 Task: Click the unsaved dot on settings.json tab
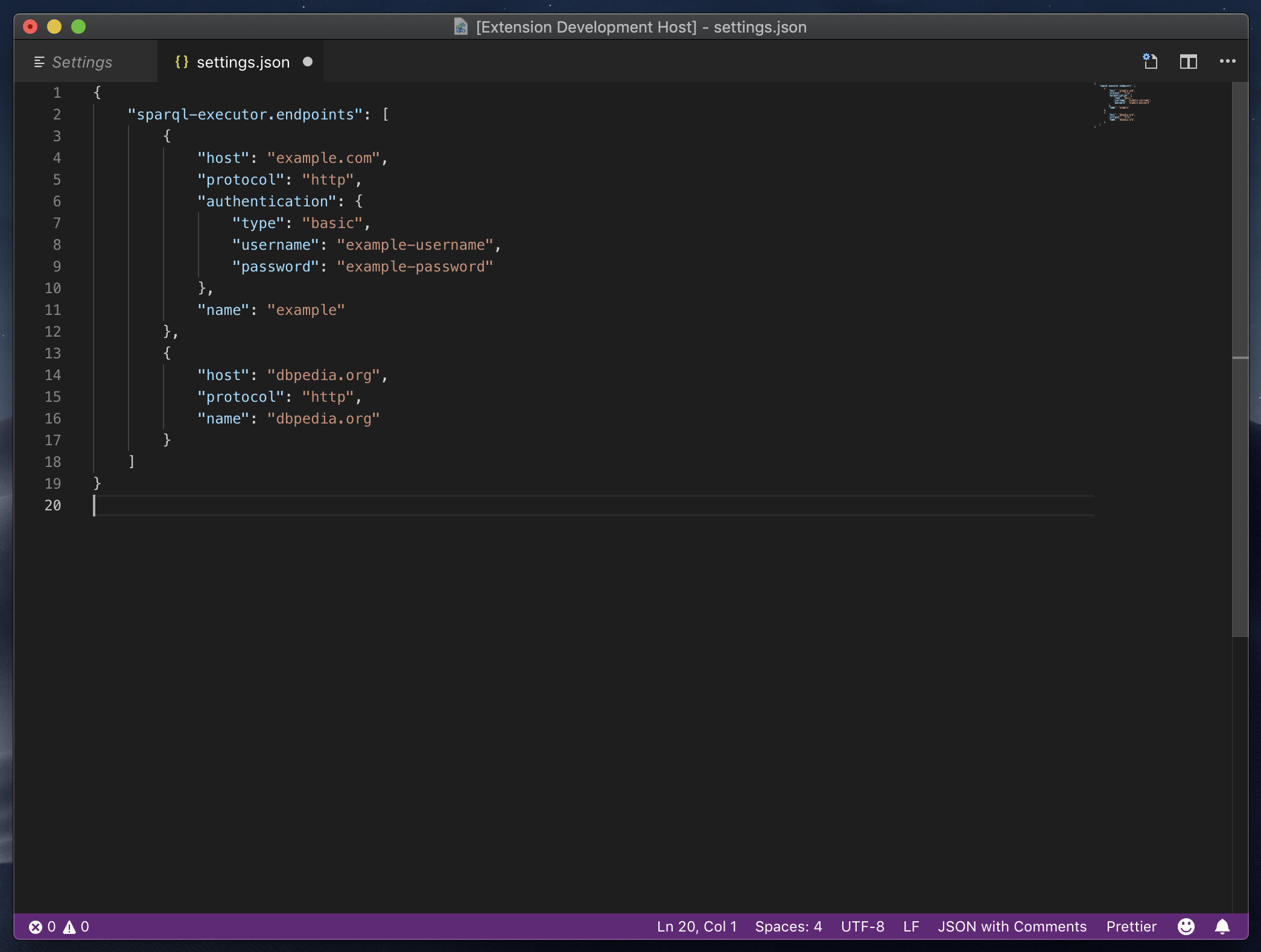point(308,62)
